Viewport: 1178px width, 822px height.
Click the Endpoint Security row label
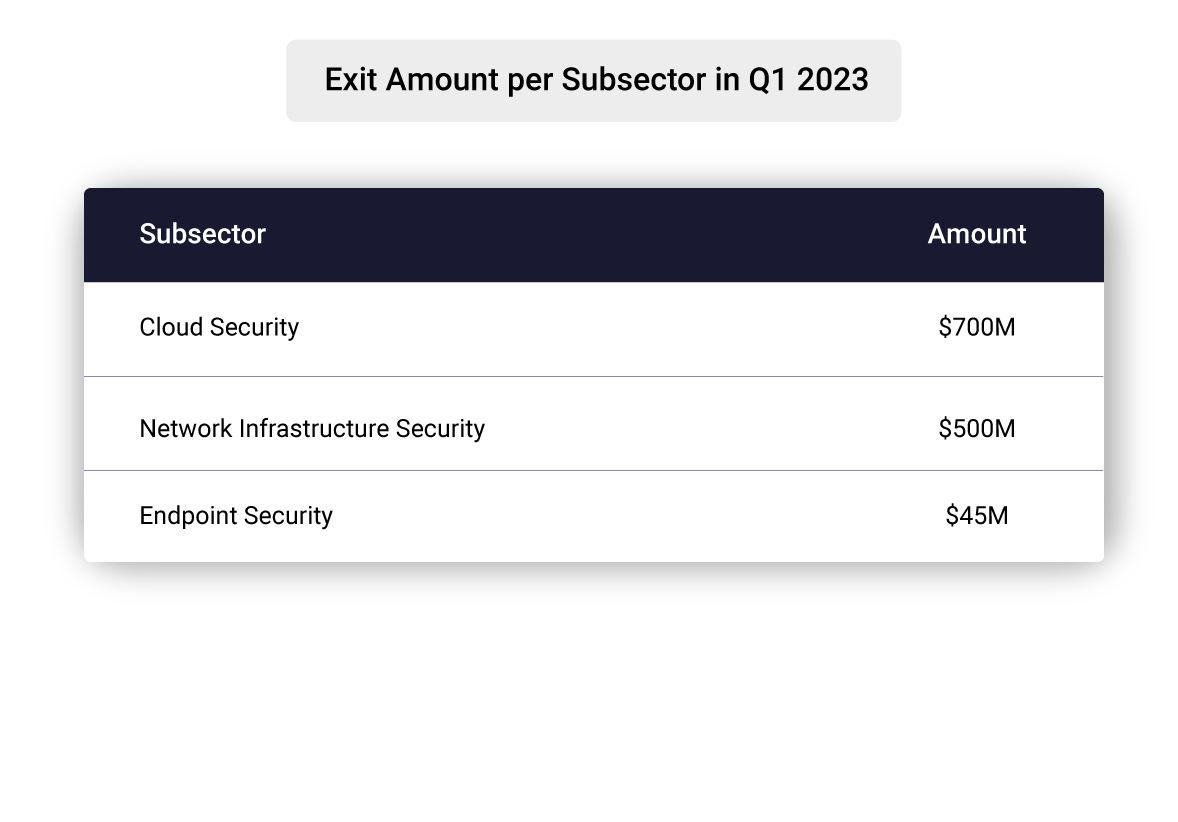pos(236,516)
